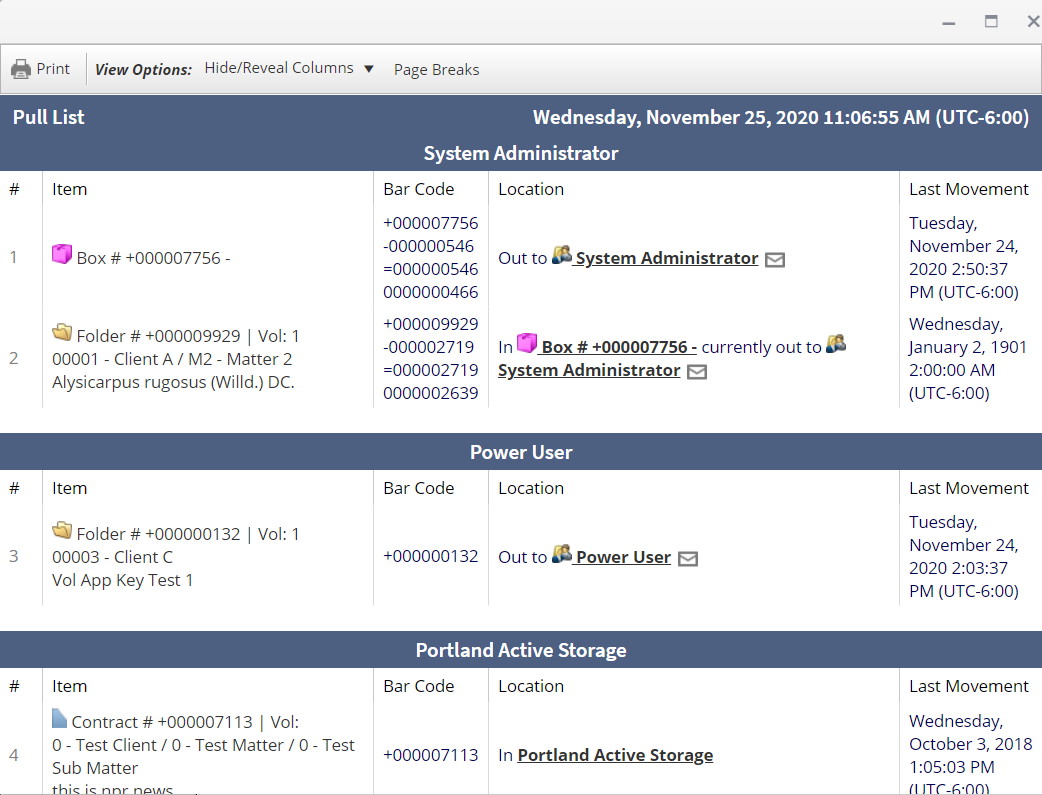This screenshot has width=1042, height=795.
Task: Click the '00003 - Client C' text
Action: 112,557
